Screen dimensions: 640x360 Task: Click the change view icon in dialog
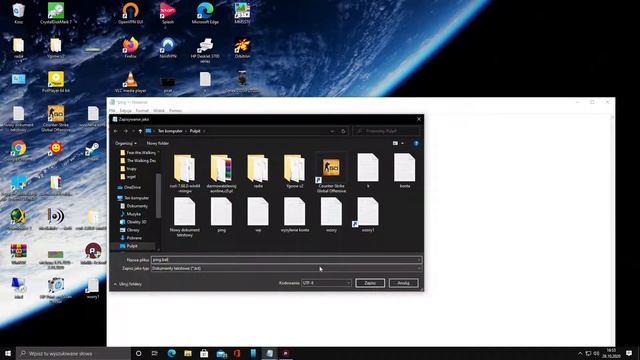pos(395,143)
